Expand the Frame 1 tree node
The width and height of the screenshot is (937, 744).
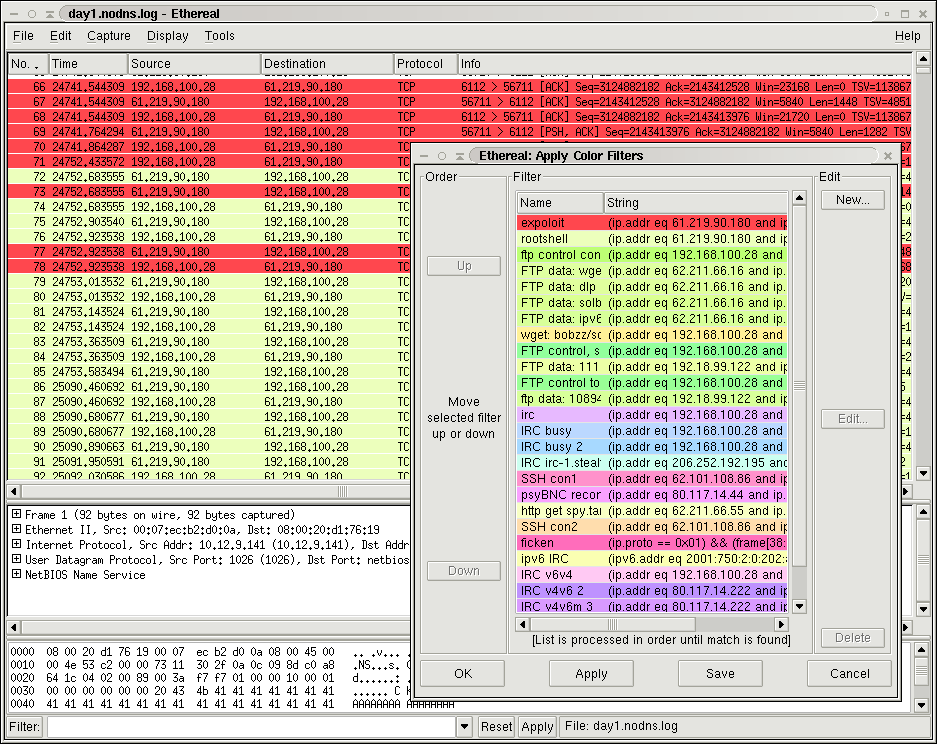tap(16, 514)
